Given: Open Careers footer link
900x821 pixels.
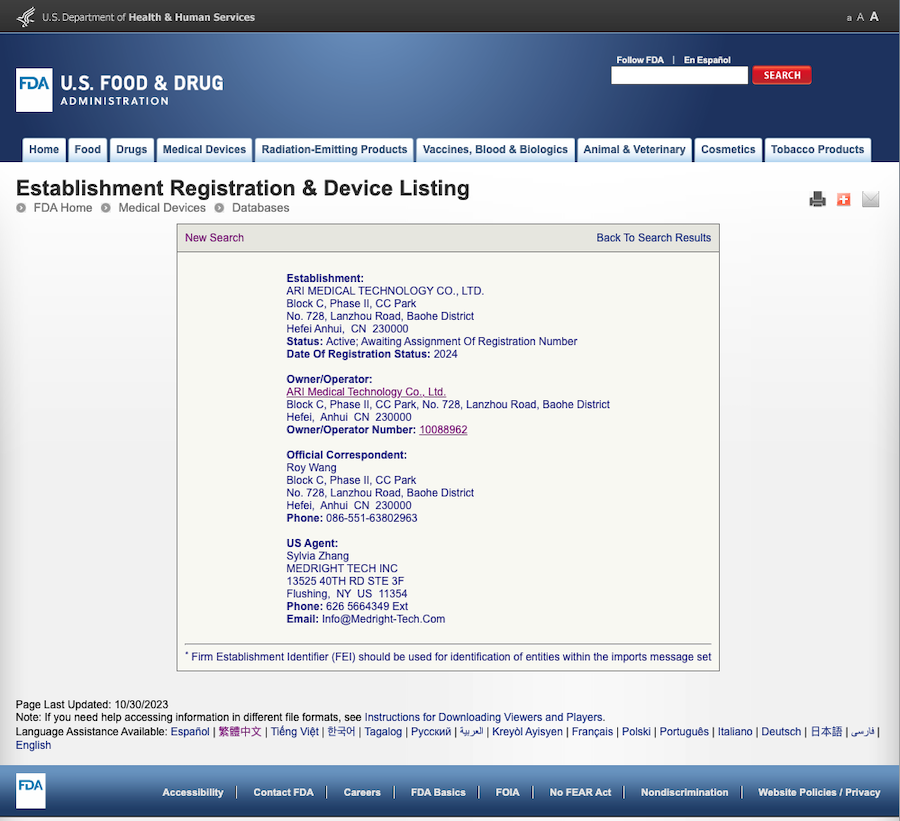Looking at the screenshot, I should tap(362, 792).
